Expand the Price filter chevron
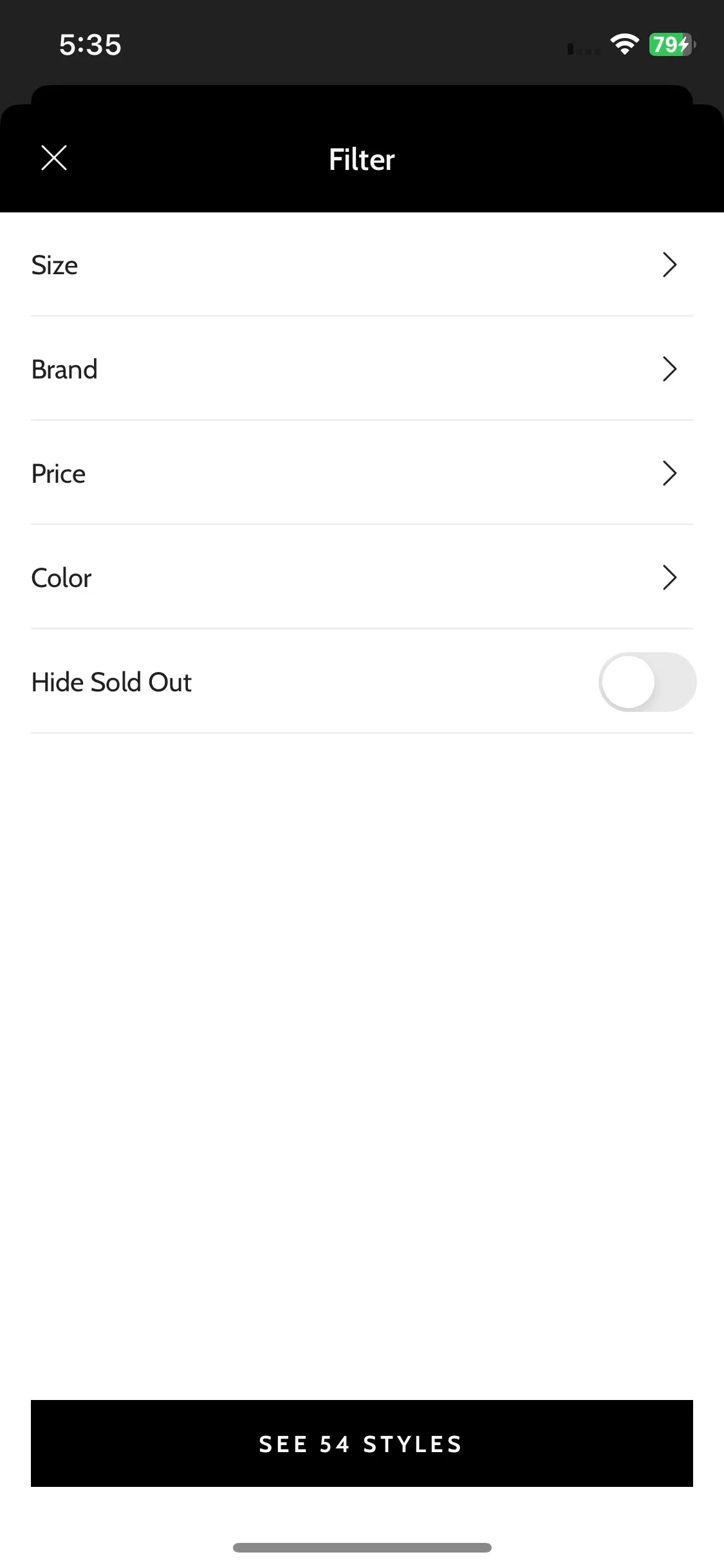 click(x=670, y=473)
